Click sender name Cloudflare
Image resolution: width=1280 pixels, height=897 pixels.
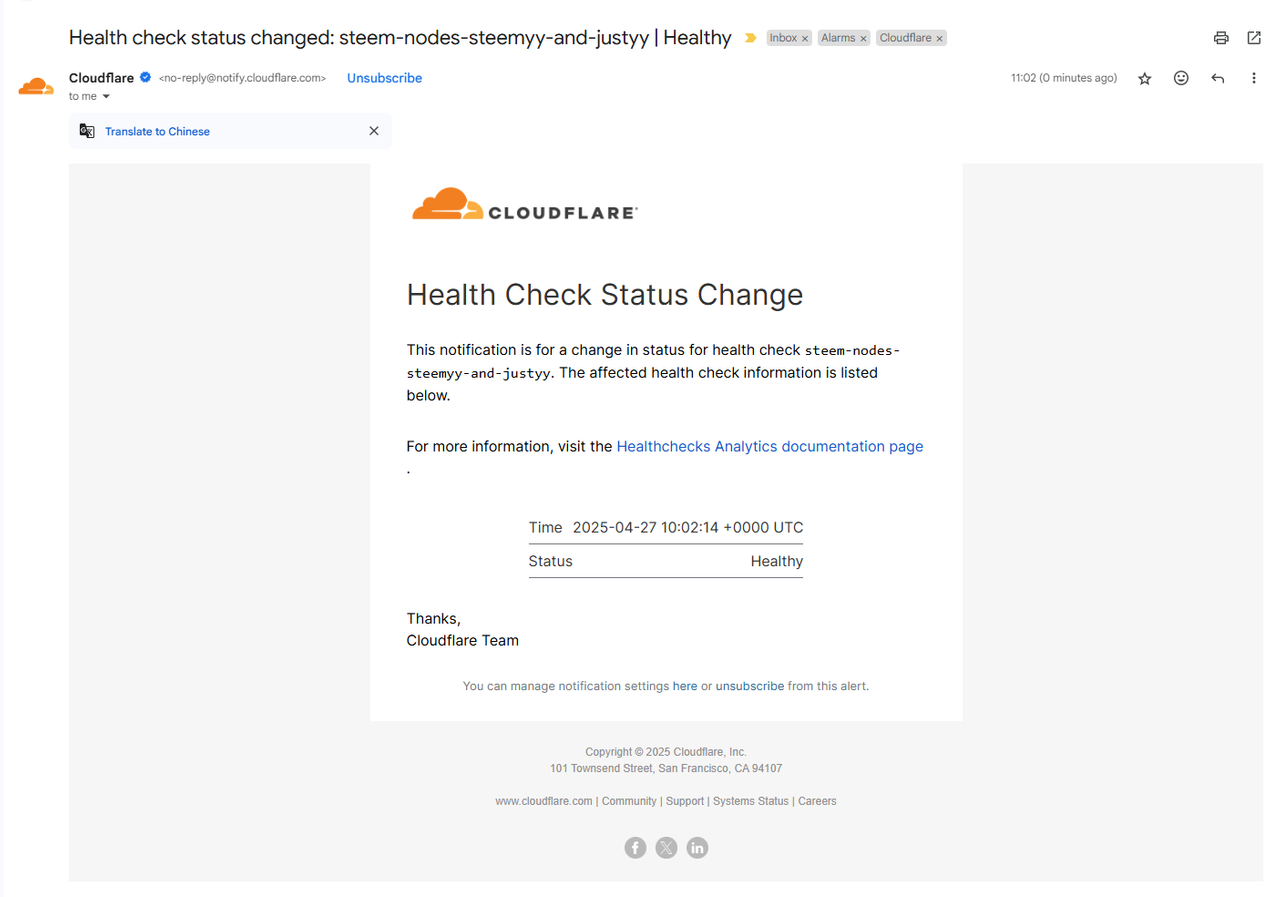point(101,78)
